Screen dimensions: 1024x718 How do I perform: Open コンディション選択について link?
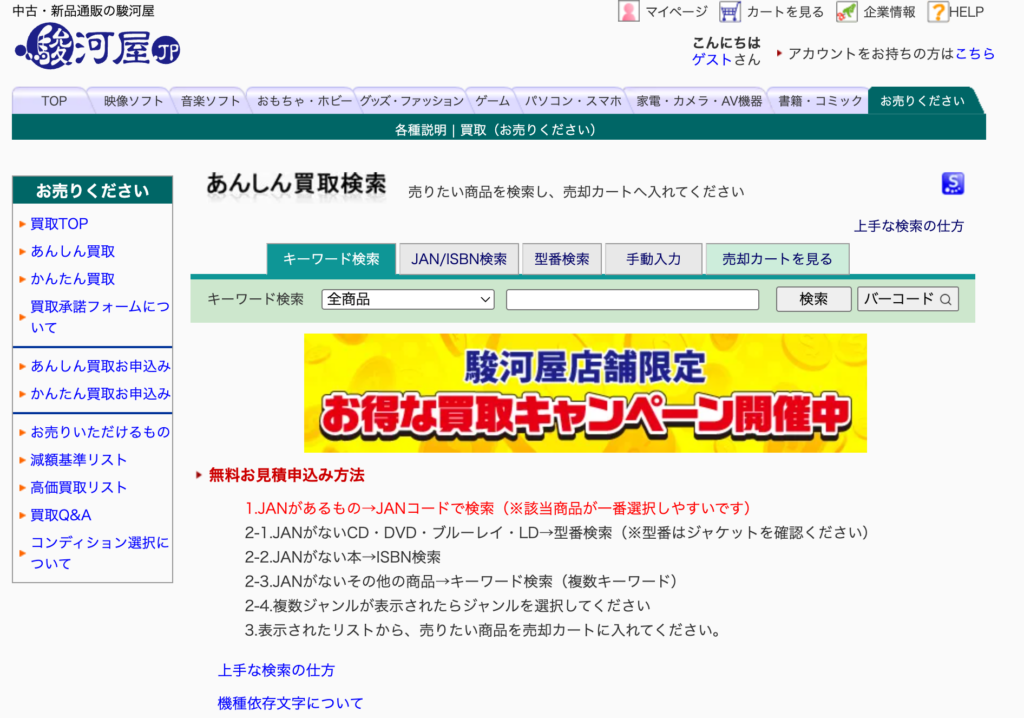99,553
